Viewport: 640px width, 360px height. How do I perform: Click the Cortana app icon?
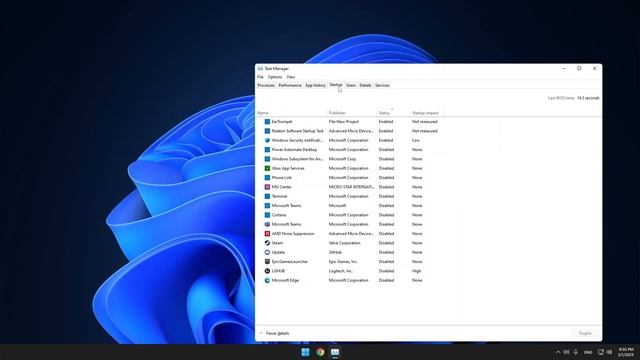267,215
